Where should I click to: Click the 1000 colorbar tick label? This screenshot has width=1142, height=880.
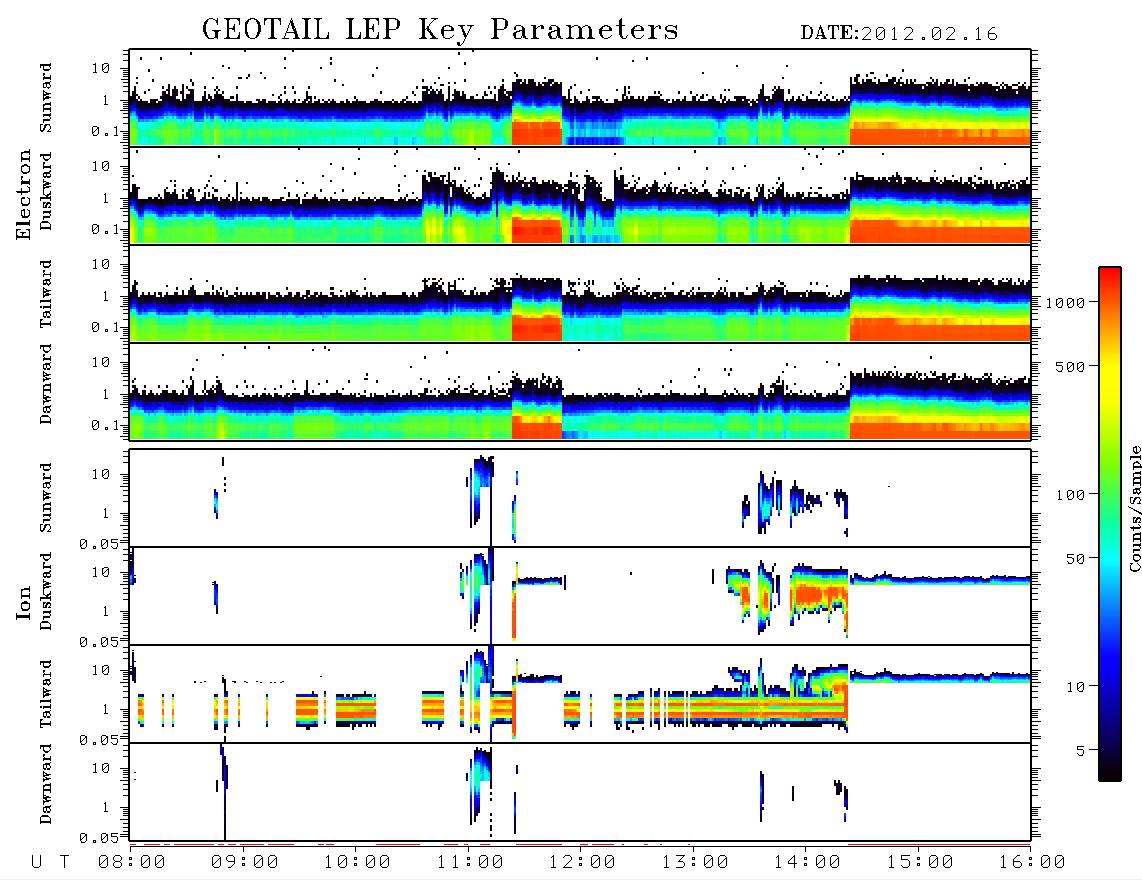point(1065,302)
